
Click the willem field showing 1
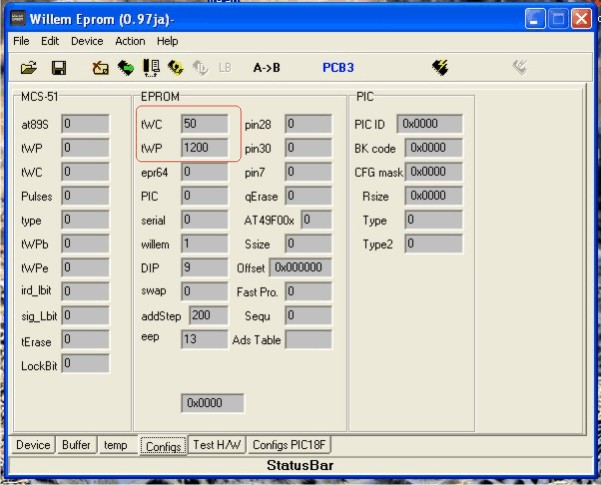click(204, 243)
